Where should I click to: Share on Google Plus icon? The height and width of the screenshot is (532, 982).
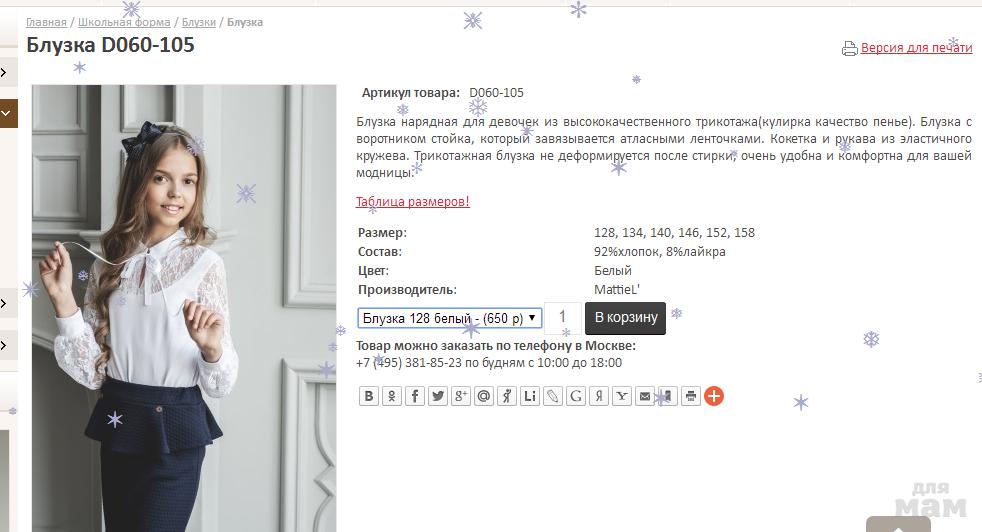[x=461, y=396]
